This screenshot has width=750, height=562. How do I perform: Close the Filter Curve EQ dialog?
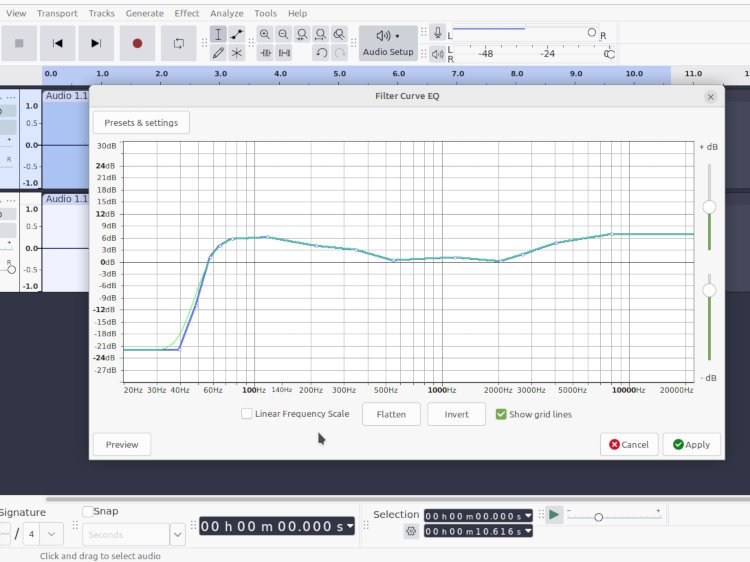(711, 97)
